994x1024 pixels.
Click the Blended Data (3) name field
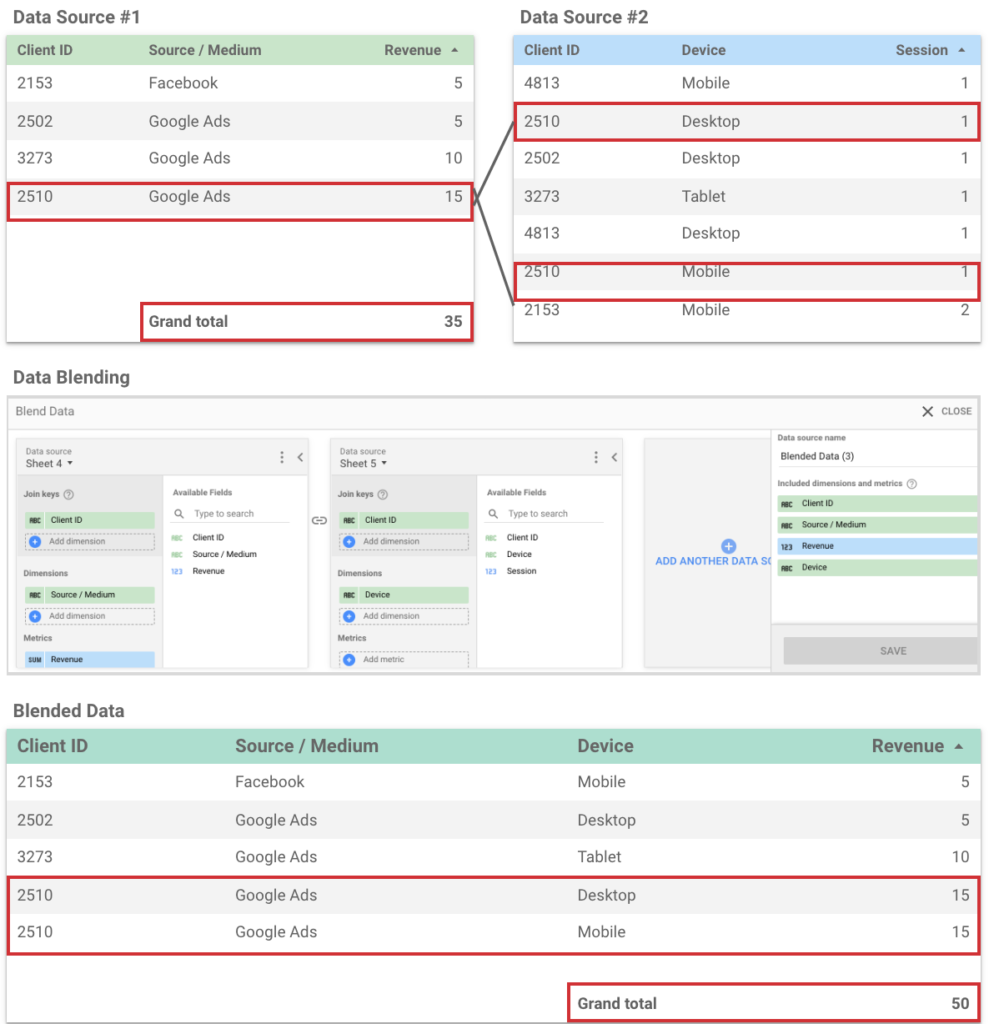[x=874, y=456]
